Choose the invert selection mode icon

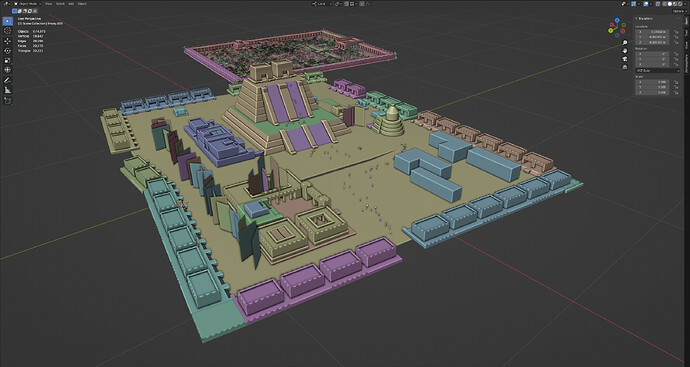[x=30, y=11]
